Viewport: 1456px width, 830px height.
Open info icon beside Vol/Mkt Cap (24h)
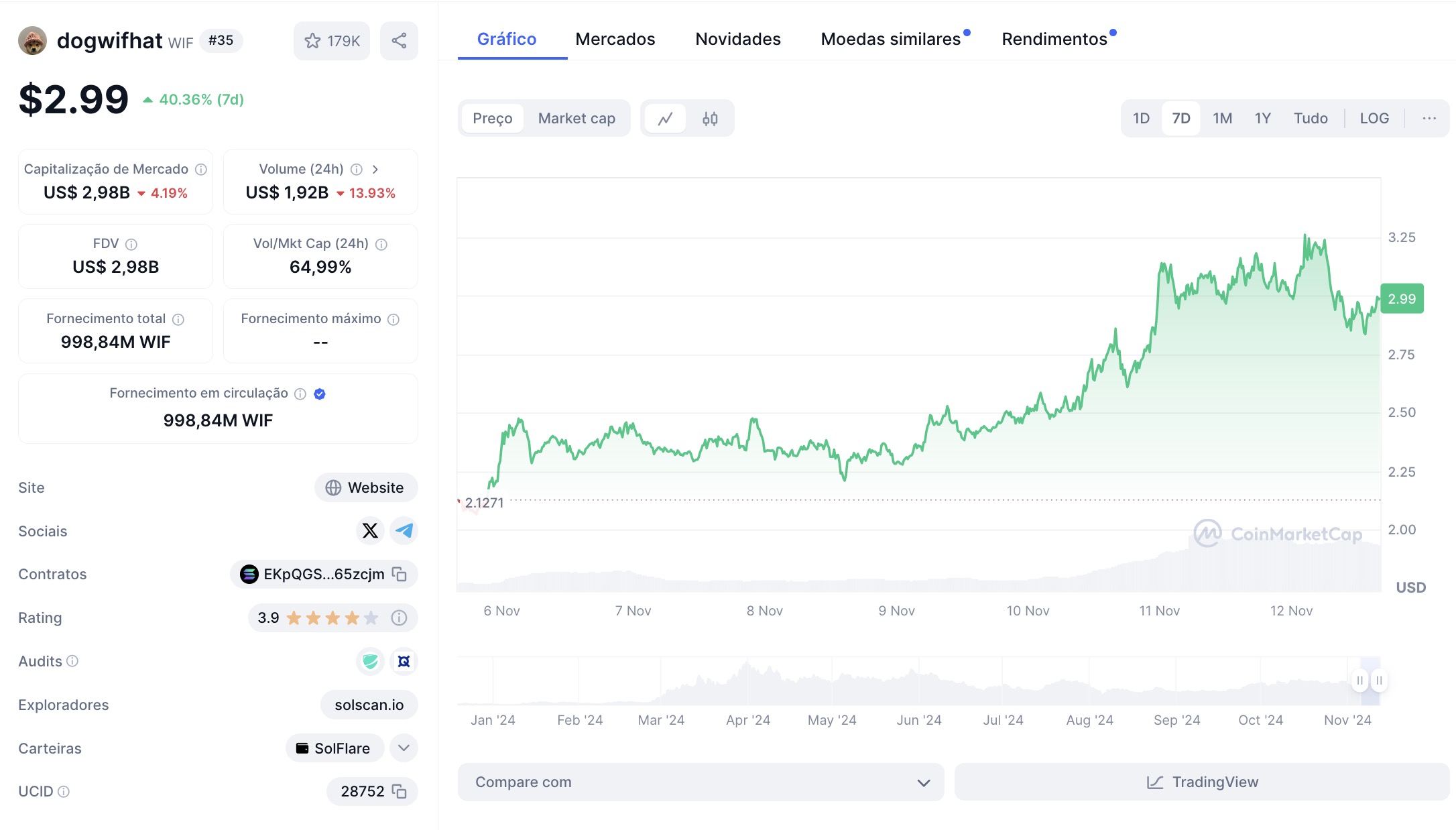381,244
